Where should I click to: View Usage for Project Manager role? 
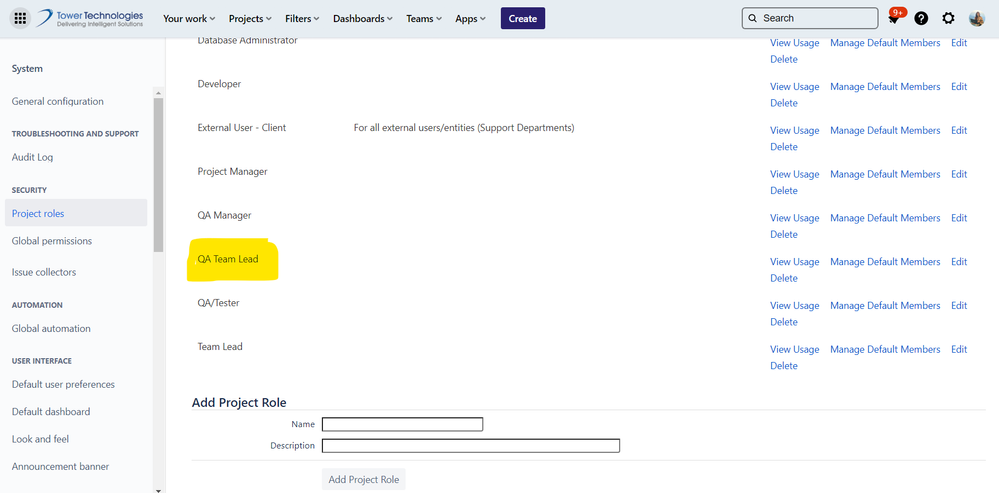(x=794, y=175)
